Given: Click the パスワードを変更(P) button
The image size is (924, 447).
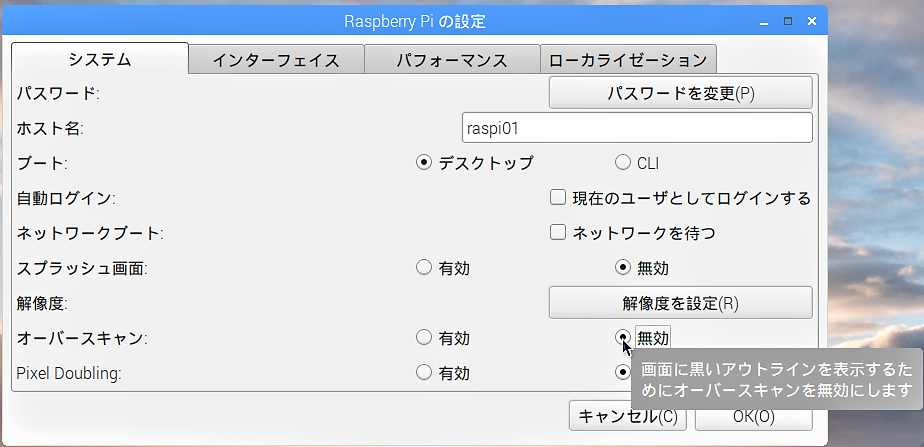Looking at the screenshot, I should pyautogui.click(x=681, y=93).
